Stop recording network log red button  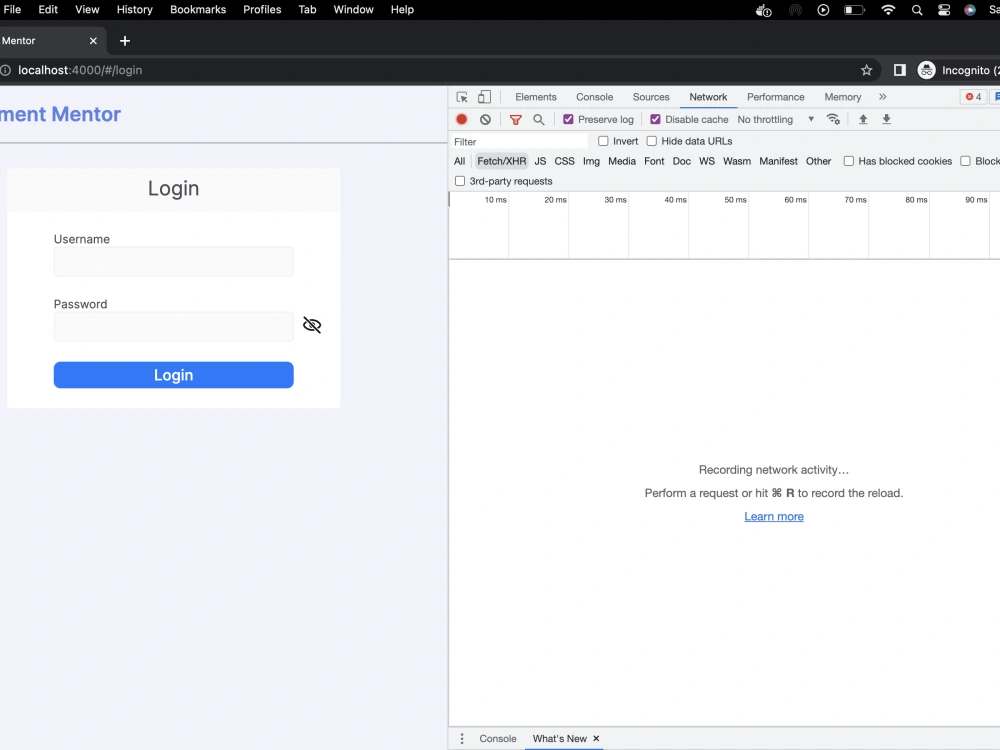pos(462,119)
